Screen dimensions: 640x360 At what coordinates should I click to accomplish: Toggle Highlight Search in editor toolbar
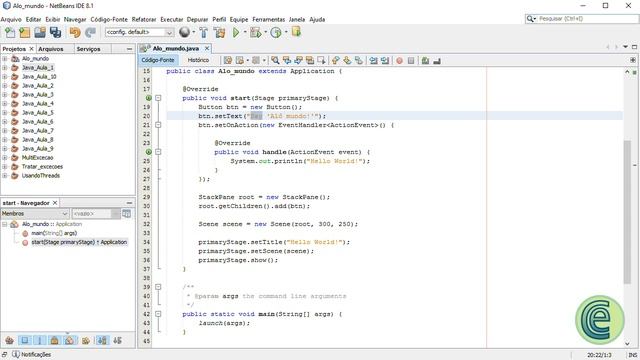click(x=310, y=60)
